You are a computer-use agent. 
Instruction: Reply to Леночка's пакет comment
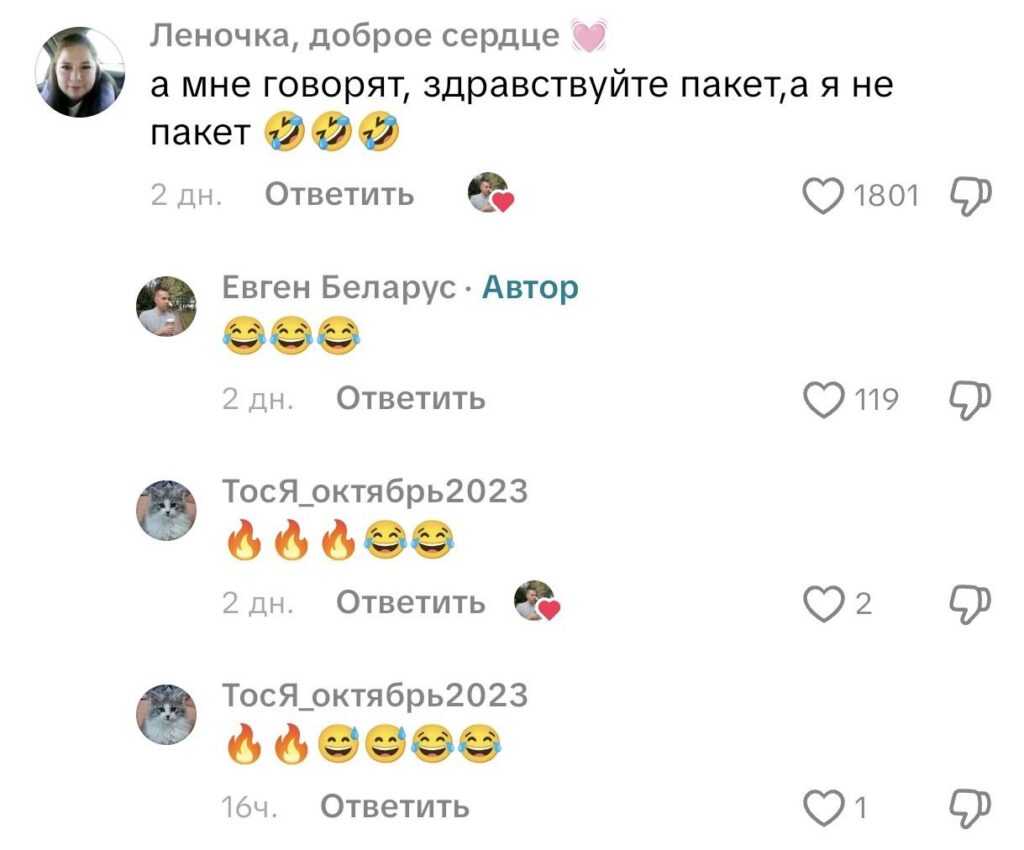click(339, 195)
